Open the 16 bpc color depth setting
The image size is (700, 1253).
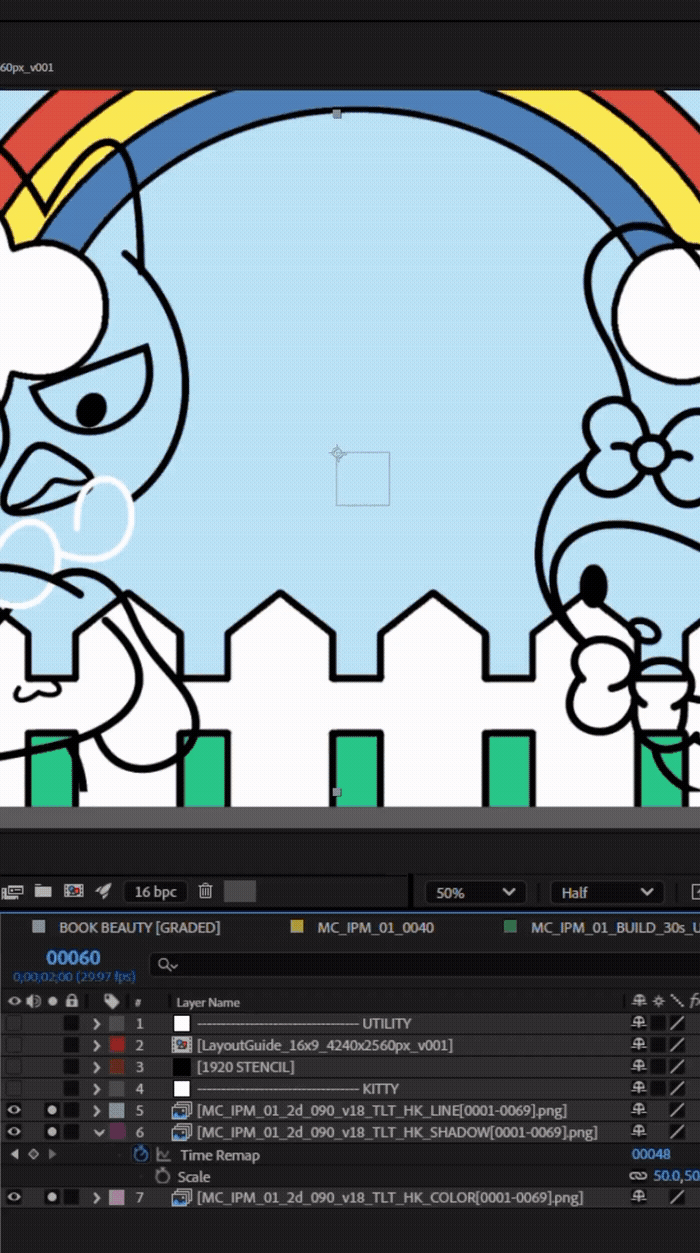coord(155,891)
